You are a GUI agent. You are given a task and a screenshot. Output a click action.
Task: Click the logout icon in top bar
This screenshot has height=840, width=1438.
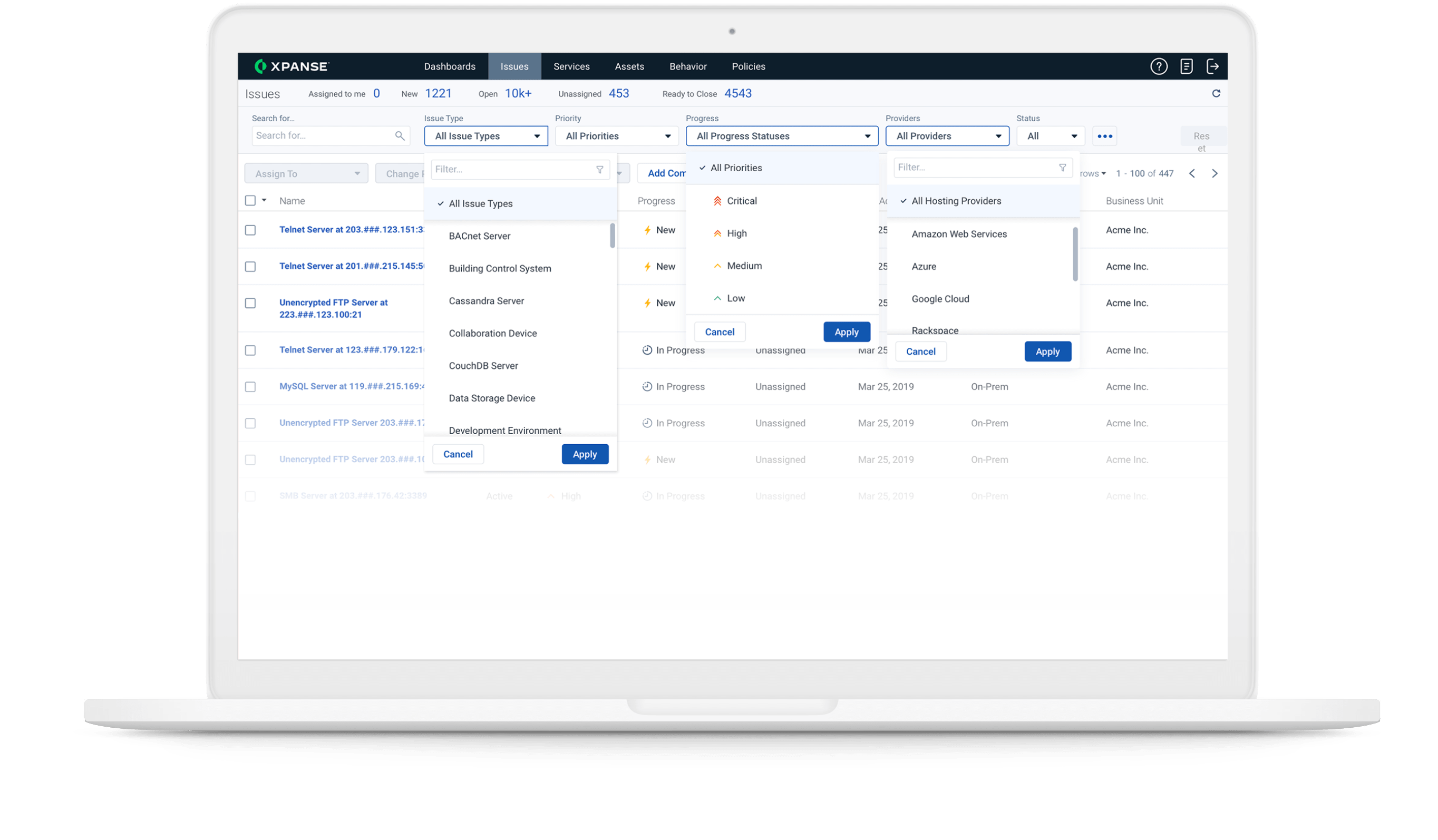pyautogui.click(x=1212, y=67)
